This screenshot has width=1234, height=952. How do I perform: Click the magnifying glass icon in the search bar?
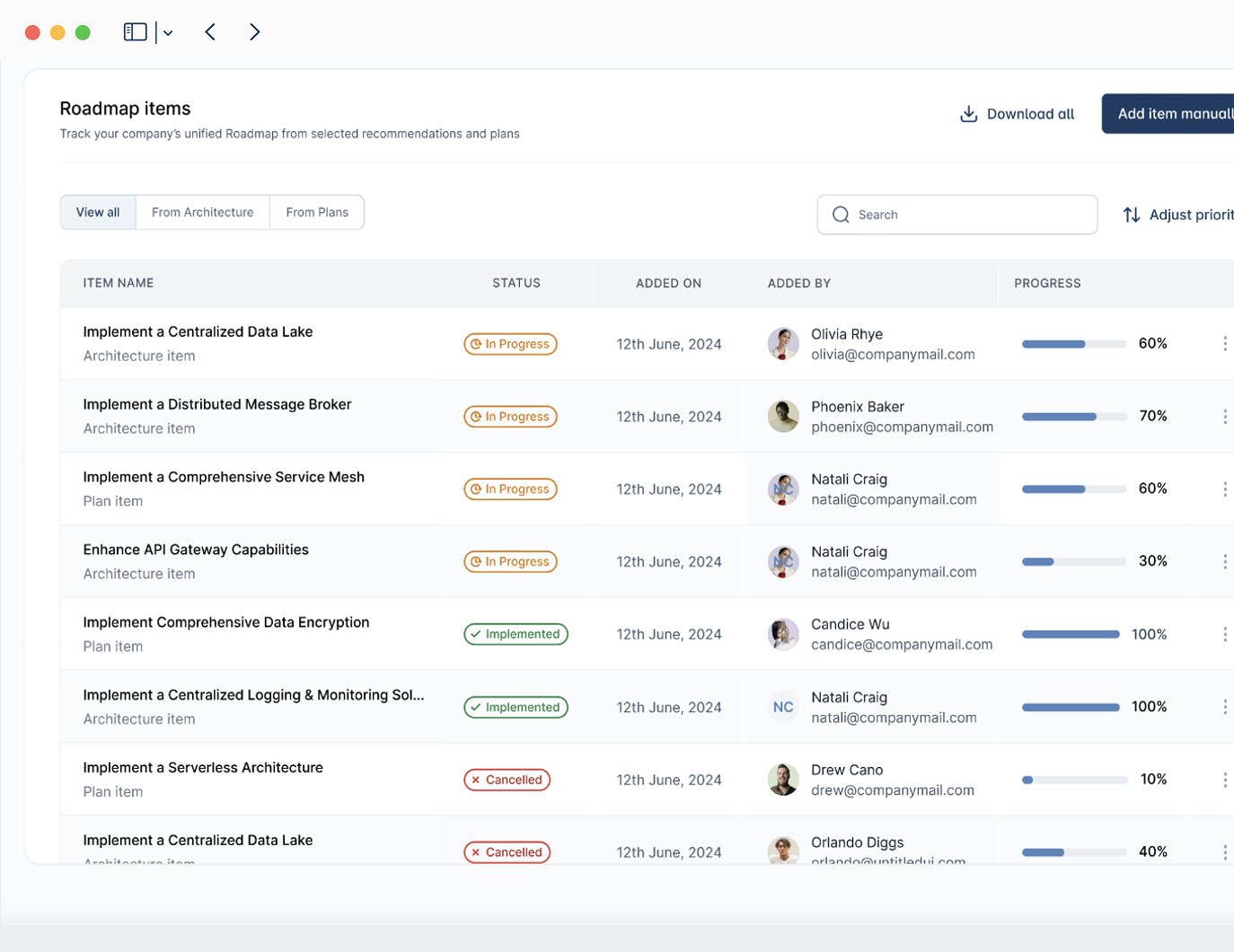pyautogui.click(x=841, y=215)
